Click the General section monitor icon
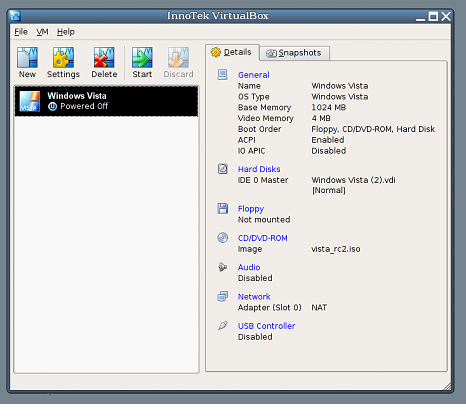The image size is (466, 416). [222, 74]
